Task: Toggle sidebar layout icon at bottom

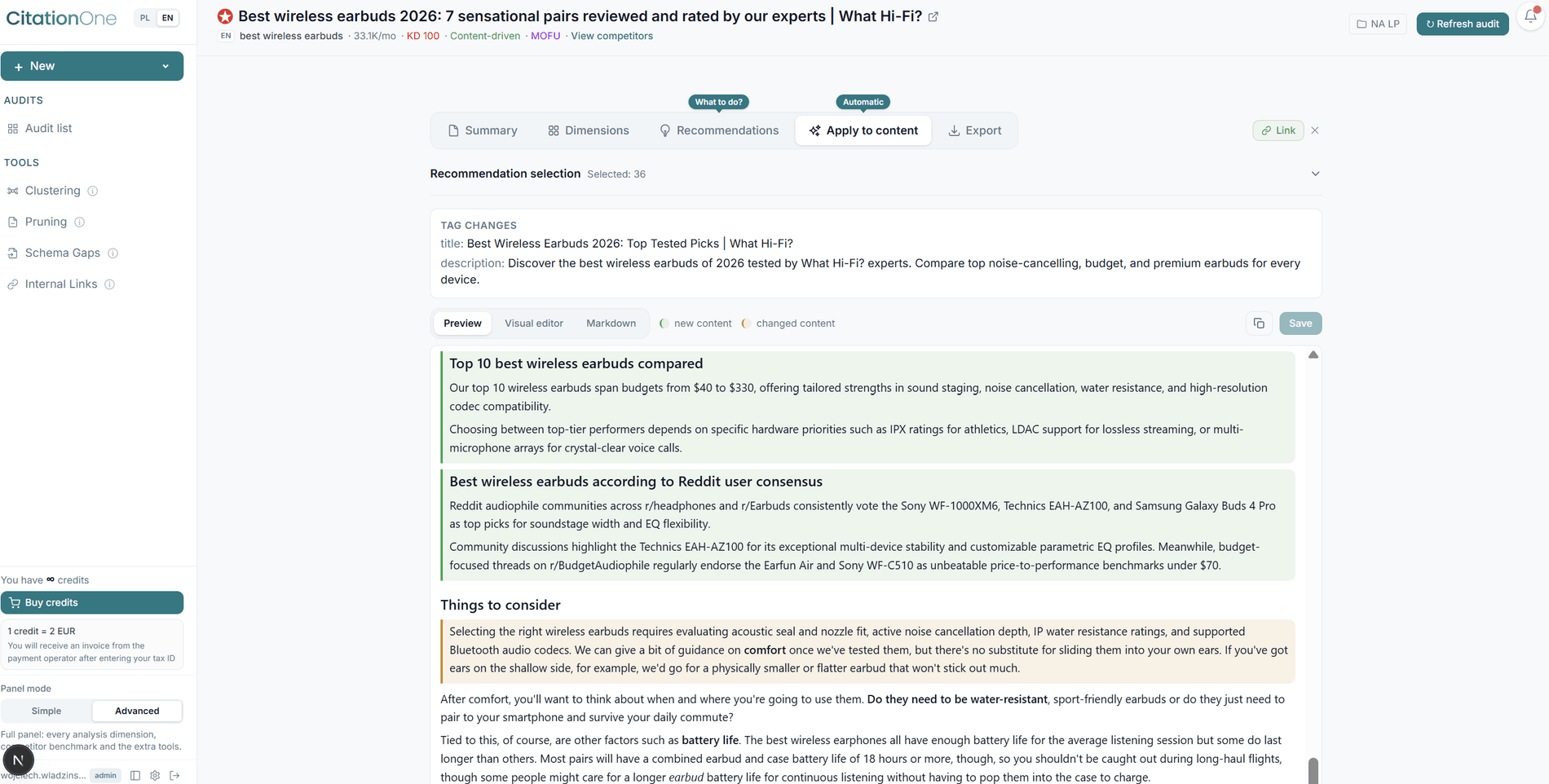Action: coord(135,775)
